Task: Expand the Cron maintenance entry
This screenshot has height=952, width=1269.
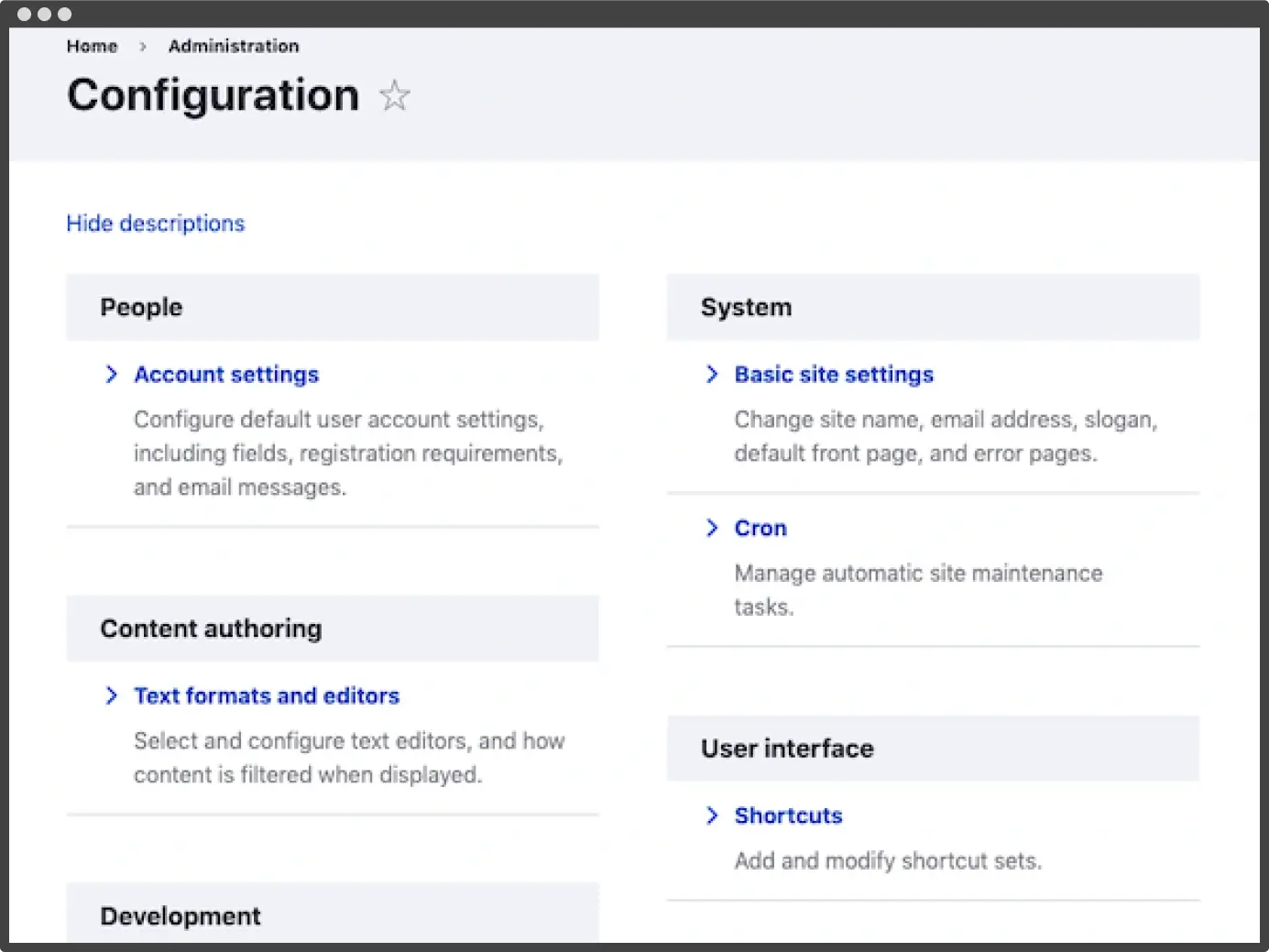Action: click(760, 528)
